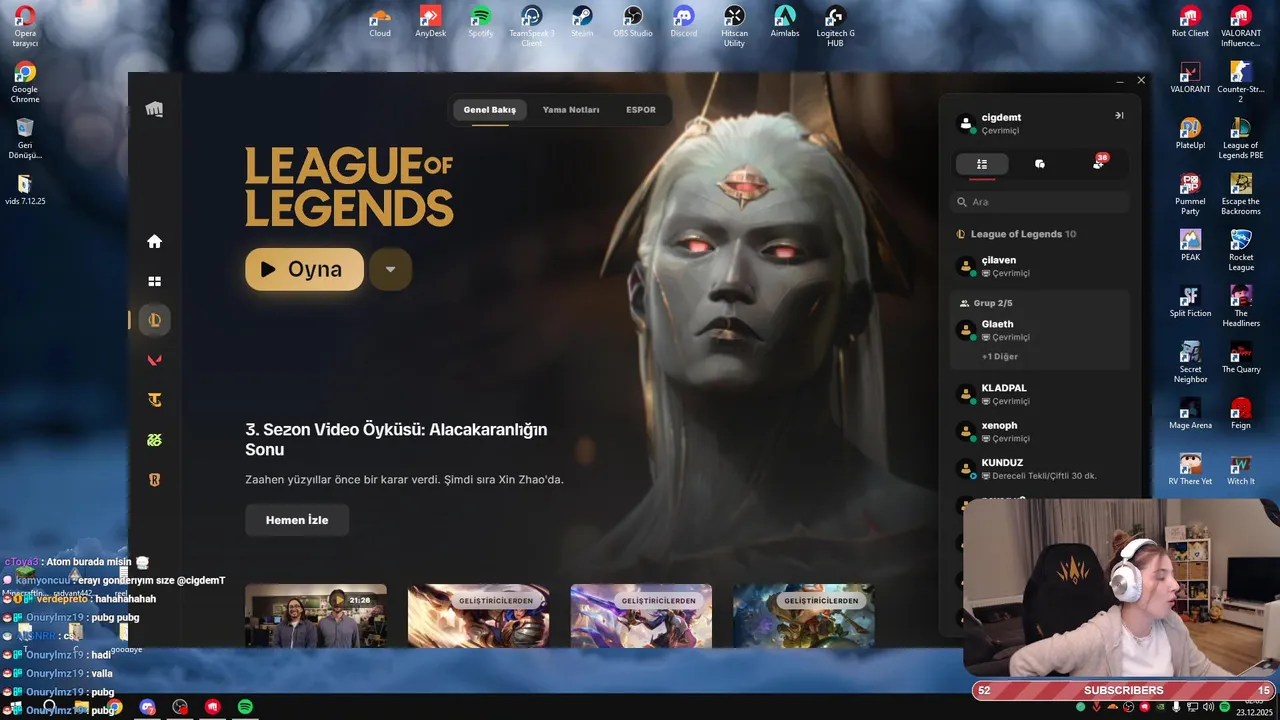Viewport: 1280px width, 720px height.
Task: Open the TeamSpeak 3 Client desktop shortcut
Action: (x=532, y=26)
